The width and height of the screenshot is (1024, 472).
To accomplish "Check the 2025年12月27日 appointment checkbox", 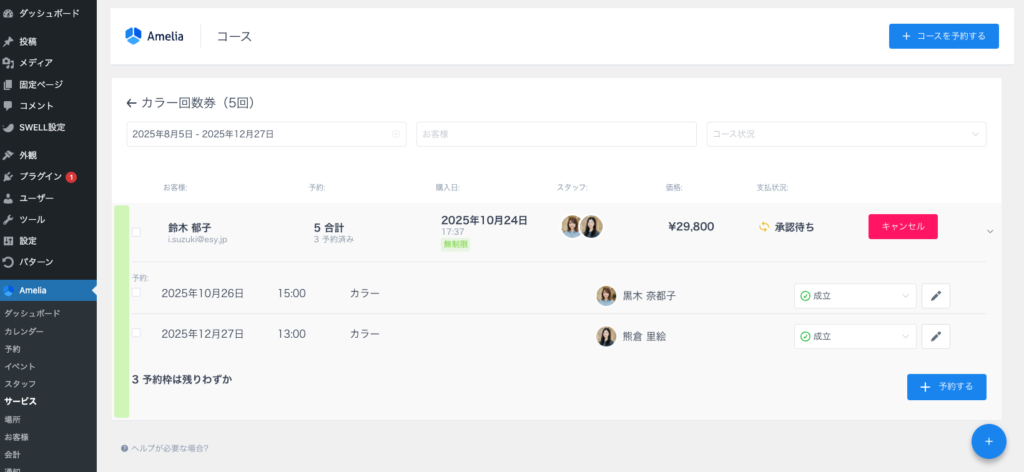I will click(136, 333).
